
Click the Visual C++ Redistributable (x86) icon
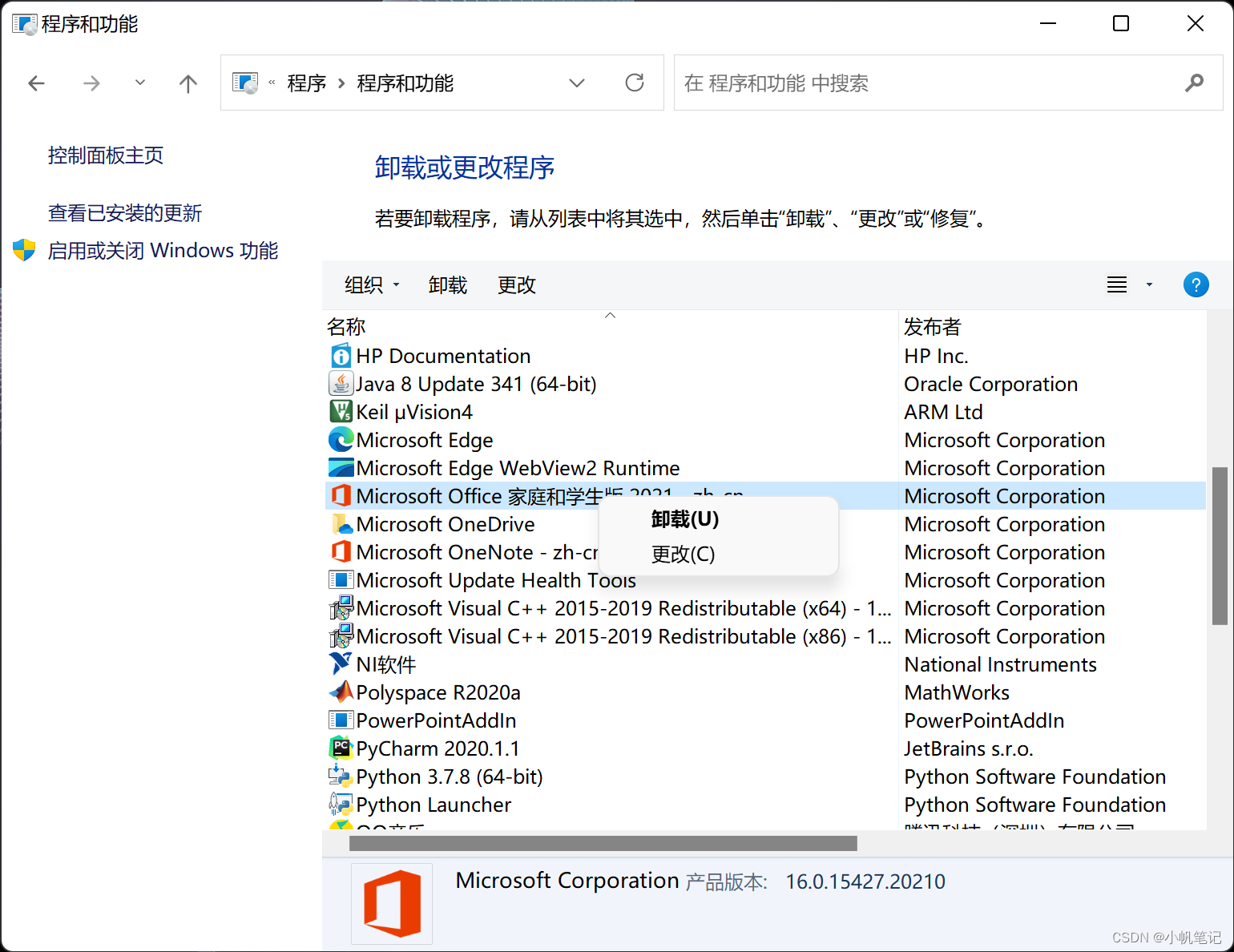point(341,636)
